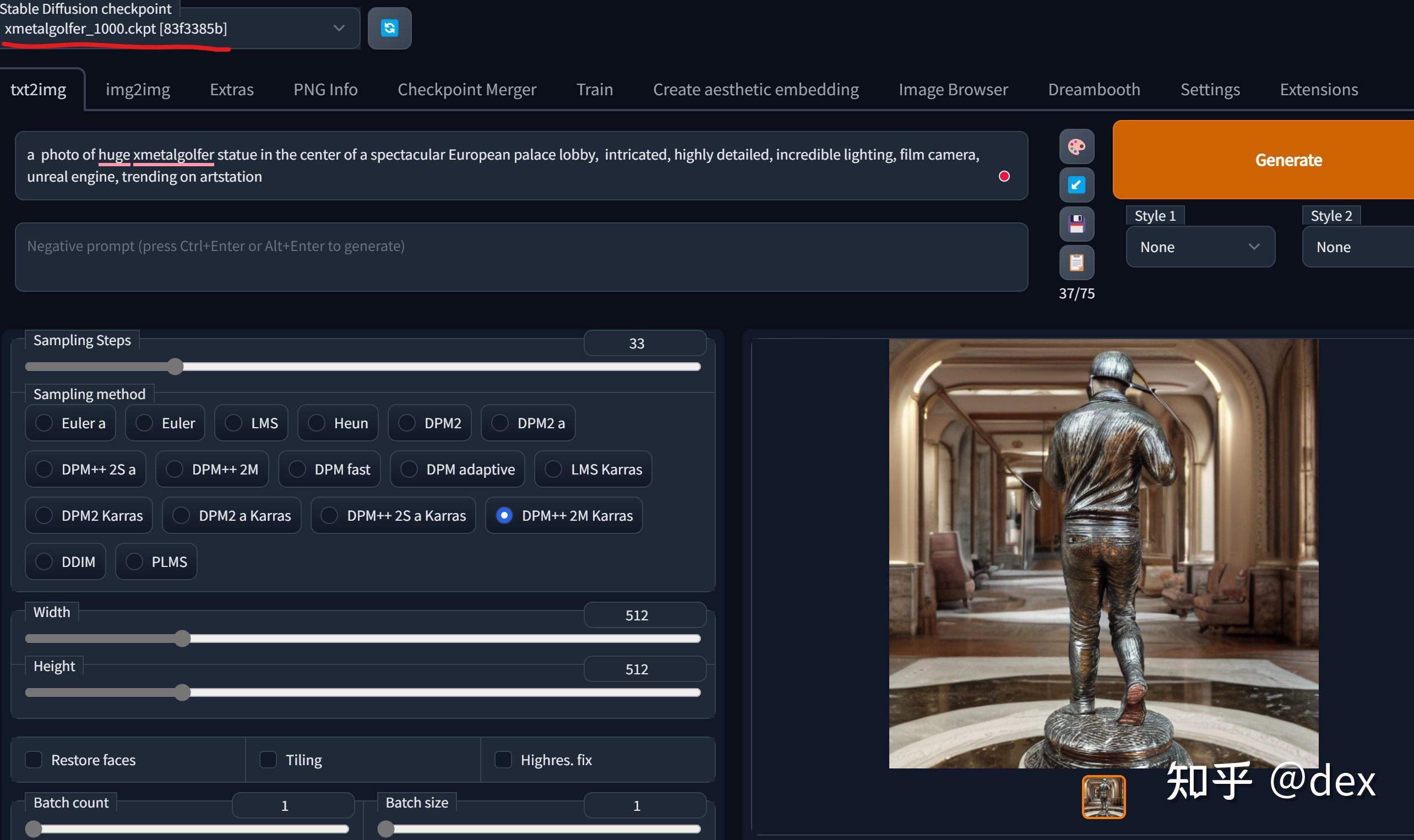
Task: Click into the Negative prompt field
Action: tap(521, 258)
